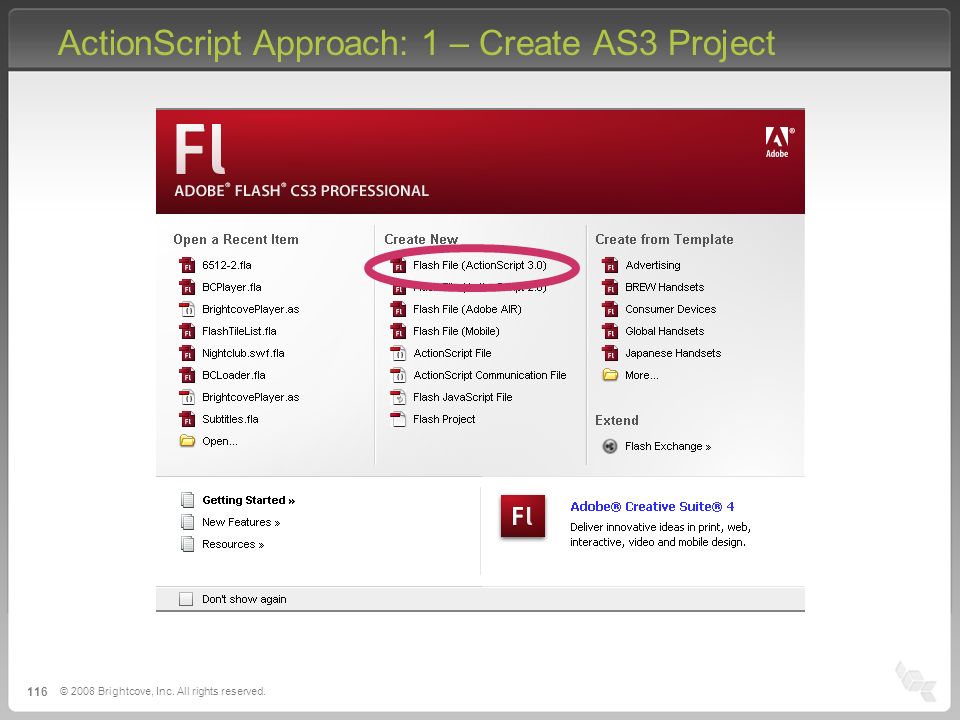Choose the BREW Handsets template

[x=664, y=287]
